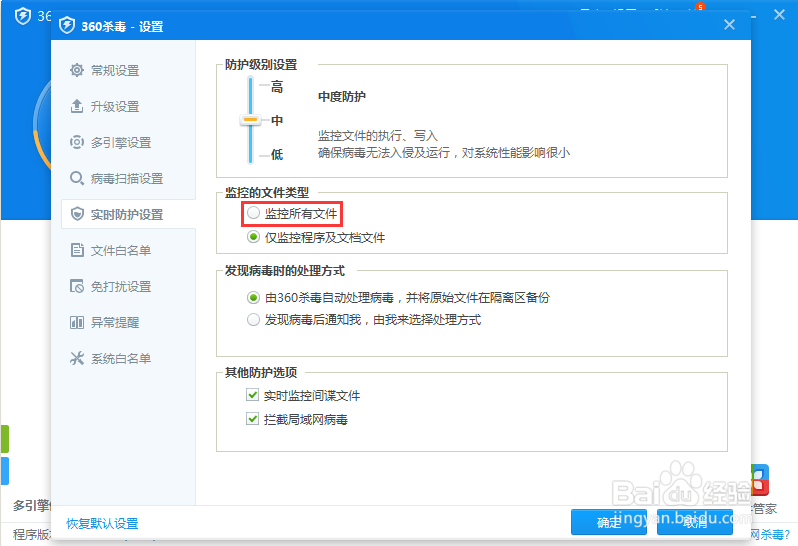798x546 pixels.
Task: Click the 360杀毒 shield logo in dialog title
Action: [67, 25]
